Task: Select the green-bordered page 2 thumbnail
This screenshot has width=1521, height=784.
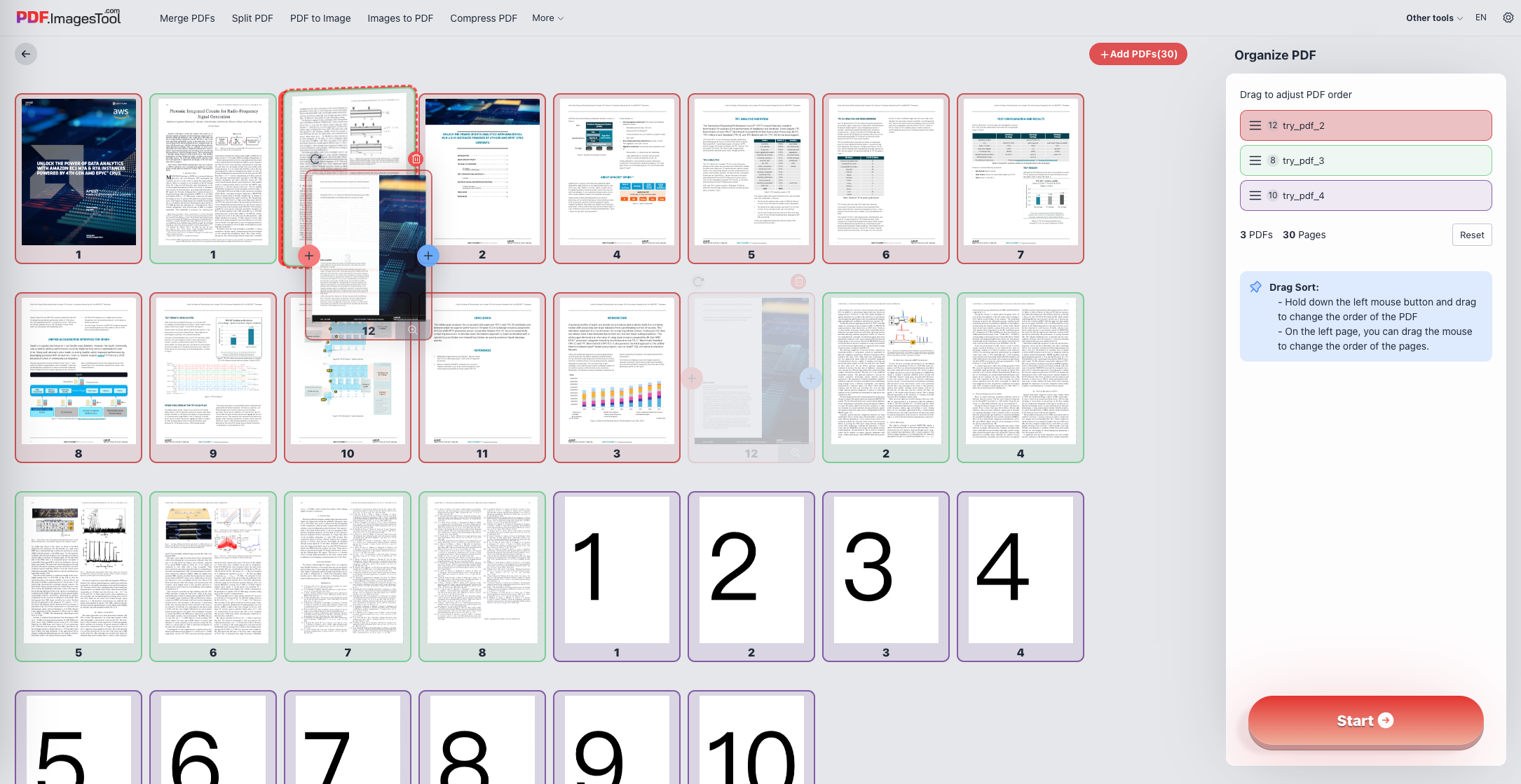Action: coord(886,378)
